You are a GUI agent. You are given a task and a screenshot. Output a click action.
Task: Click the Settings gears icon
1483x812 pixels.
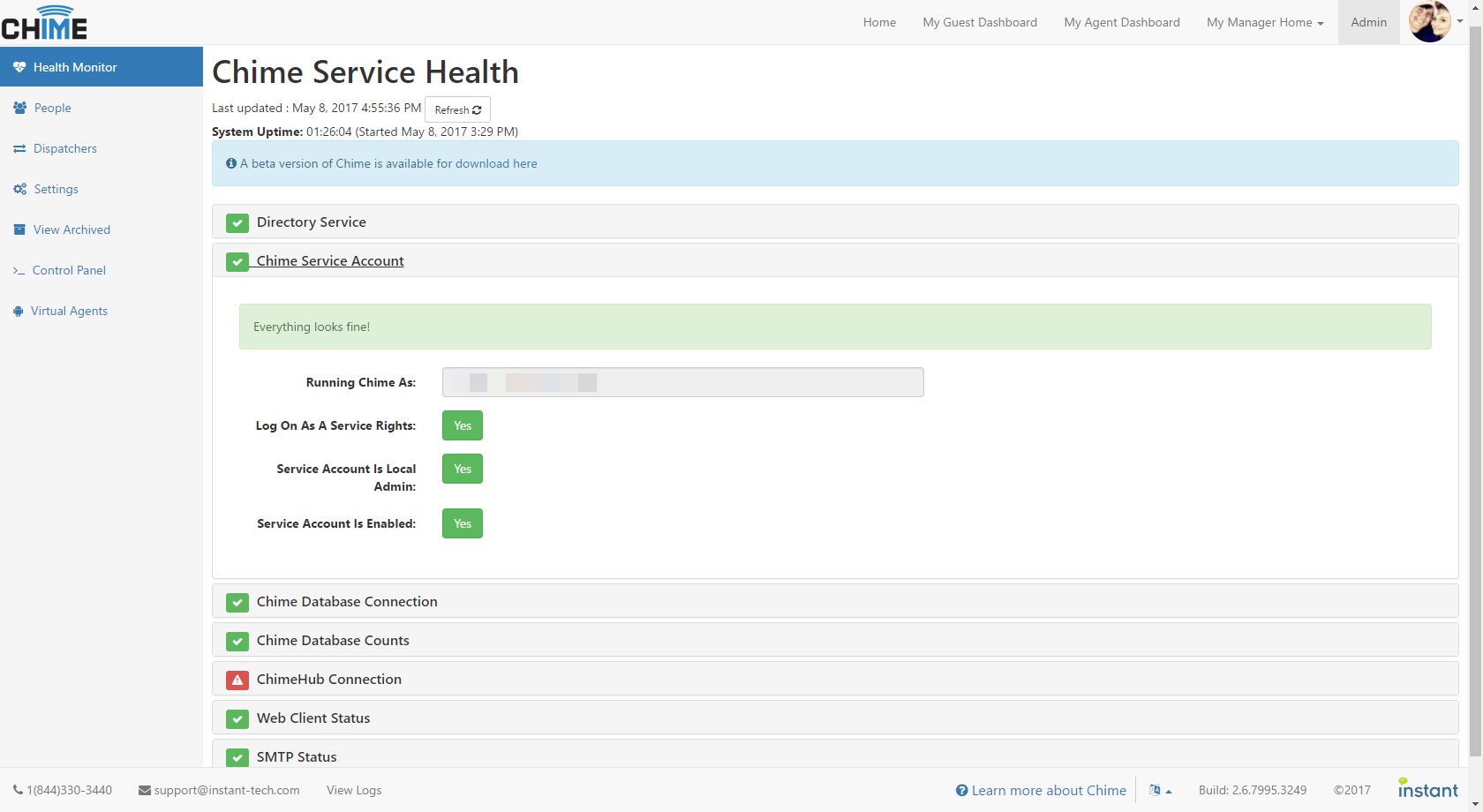coord(19,189)
